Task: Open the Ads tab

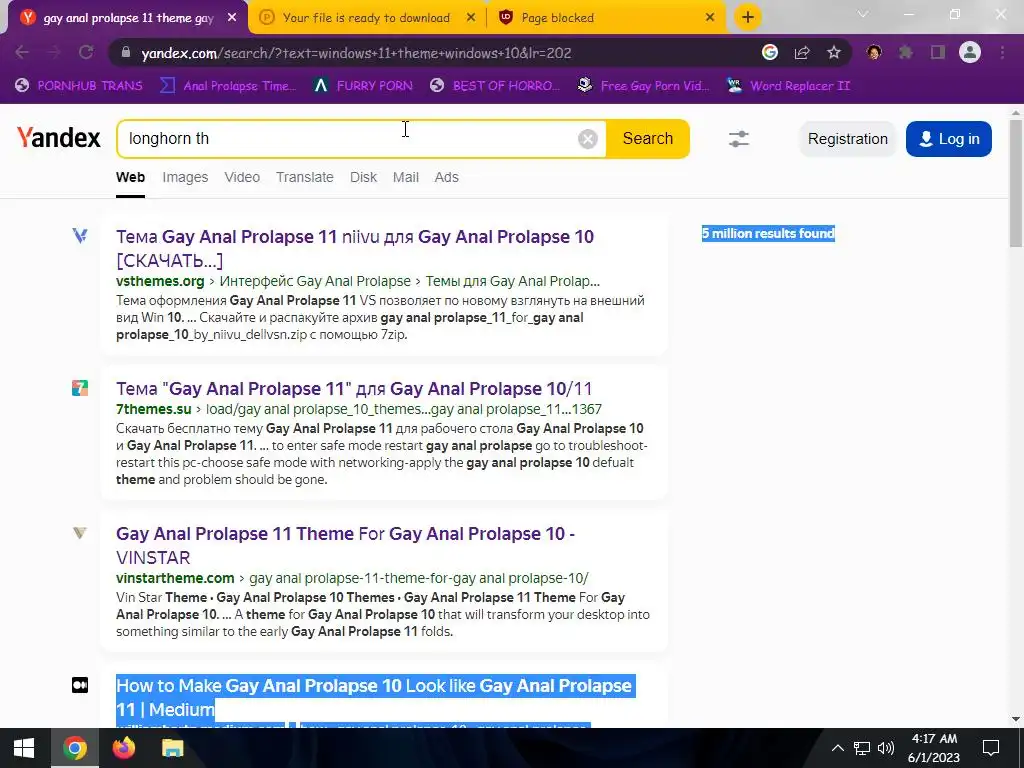Action: 447,177
